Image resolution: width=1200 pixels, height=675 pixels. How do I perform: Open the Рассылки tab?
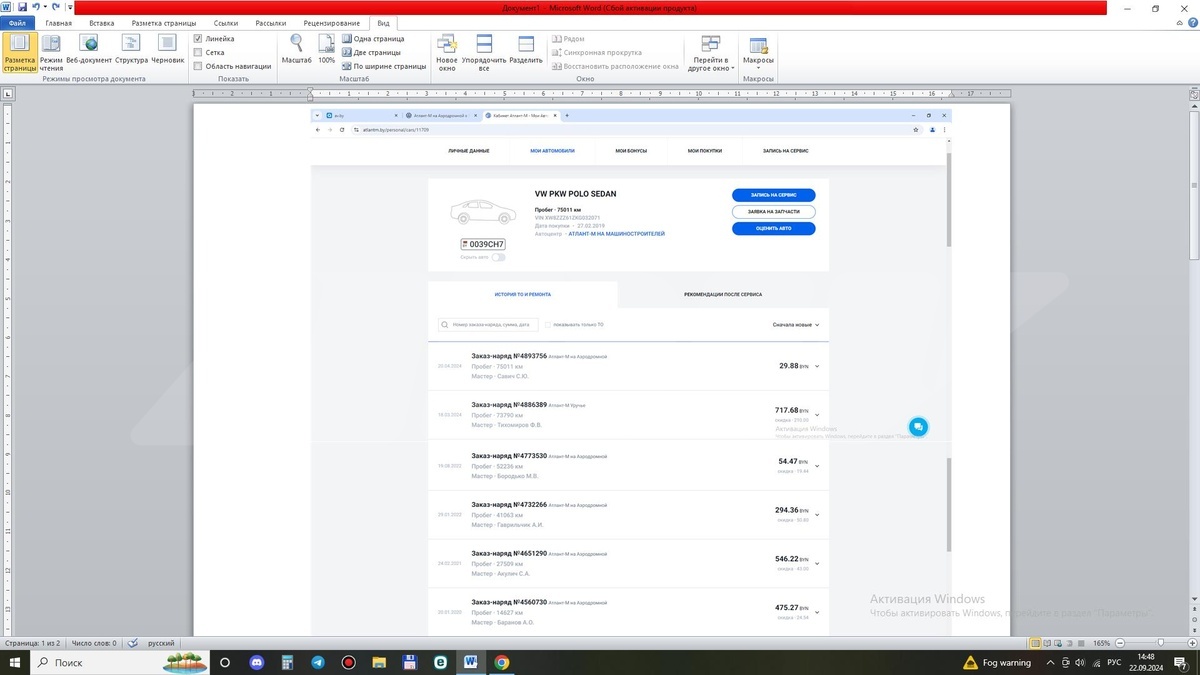270,23
